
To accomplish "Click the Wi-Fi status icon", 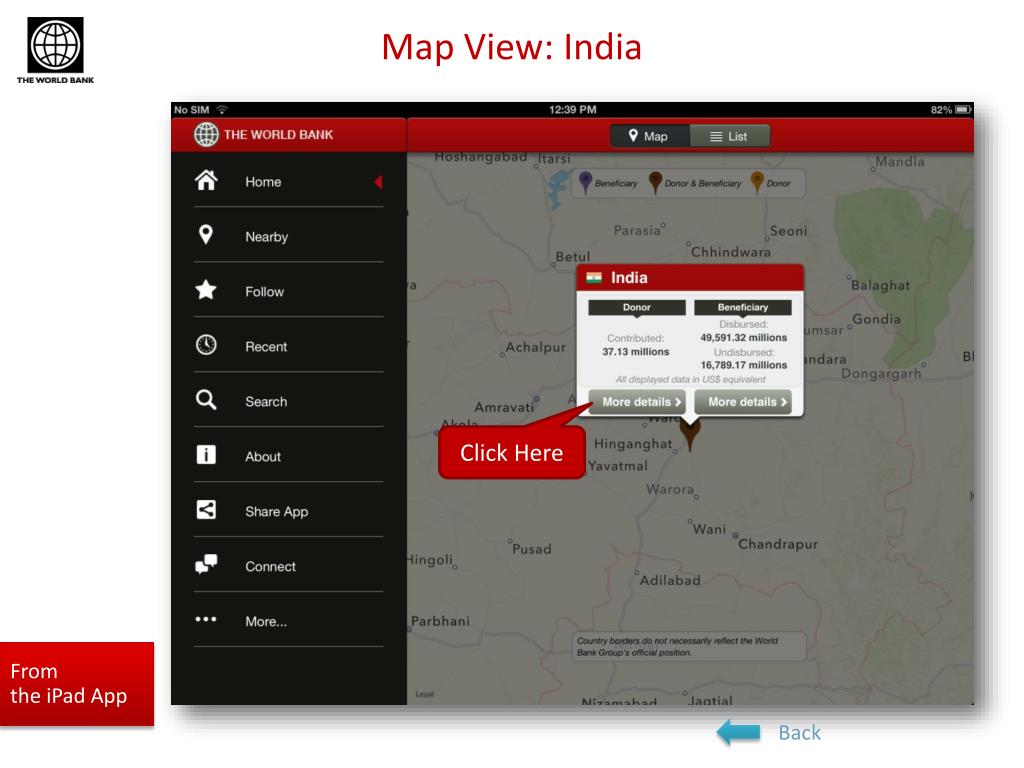I will tap(222, 110).
